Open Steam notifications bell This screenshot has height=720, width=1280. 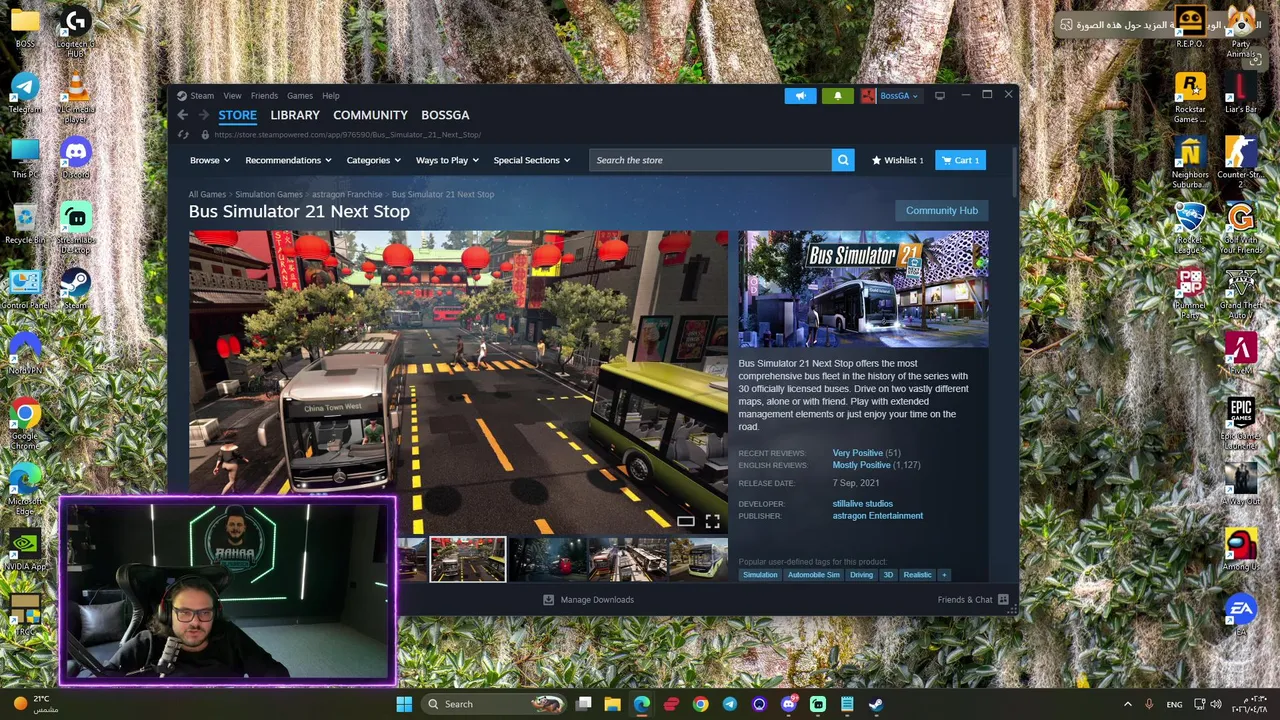pyautogui.click(x=838, y=96)
